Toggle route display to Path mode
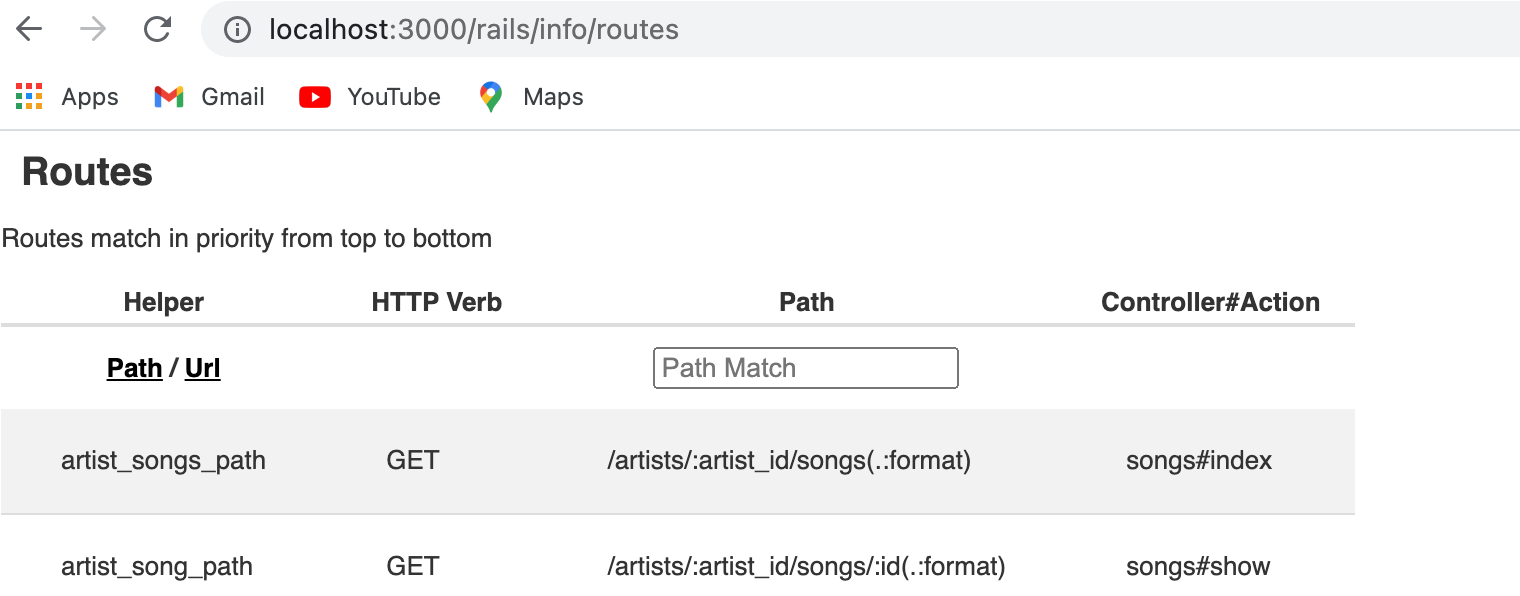Screen dimensions: 1520x596 click(x=134, y=368)
